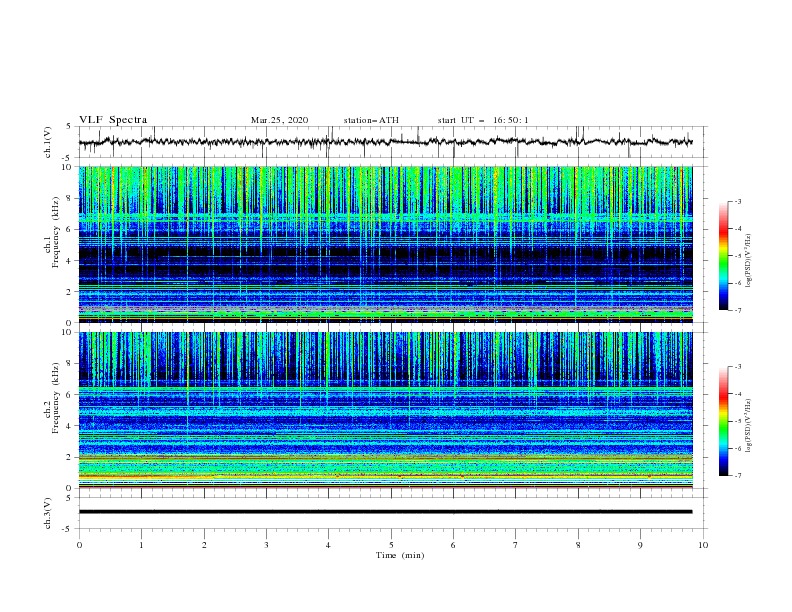
Task: Click the '0' tick on time axis
Action: (79, 545)
